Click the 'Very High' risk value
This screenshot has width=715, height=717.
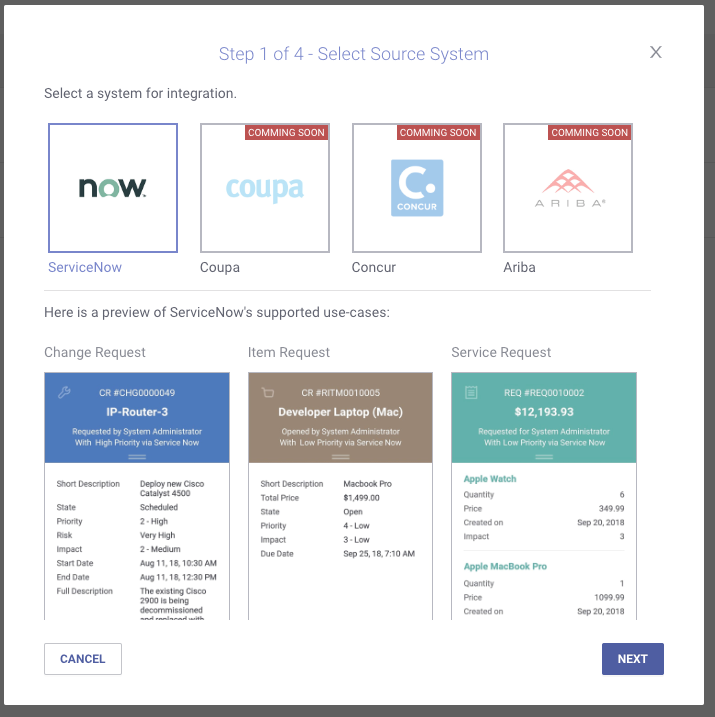(x=157, y=535)
